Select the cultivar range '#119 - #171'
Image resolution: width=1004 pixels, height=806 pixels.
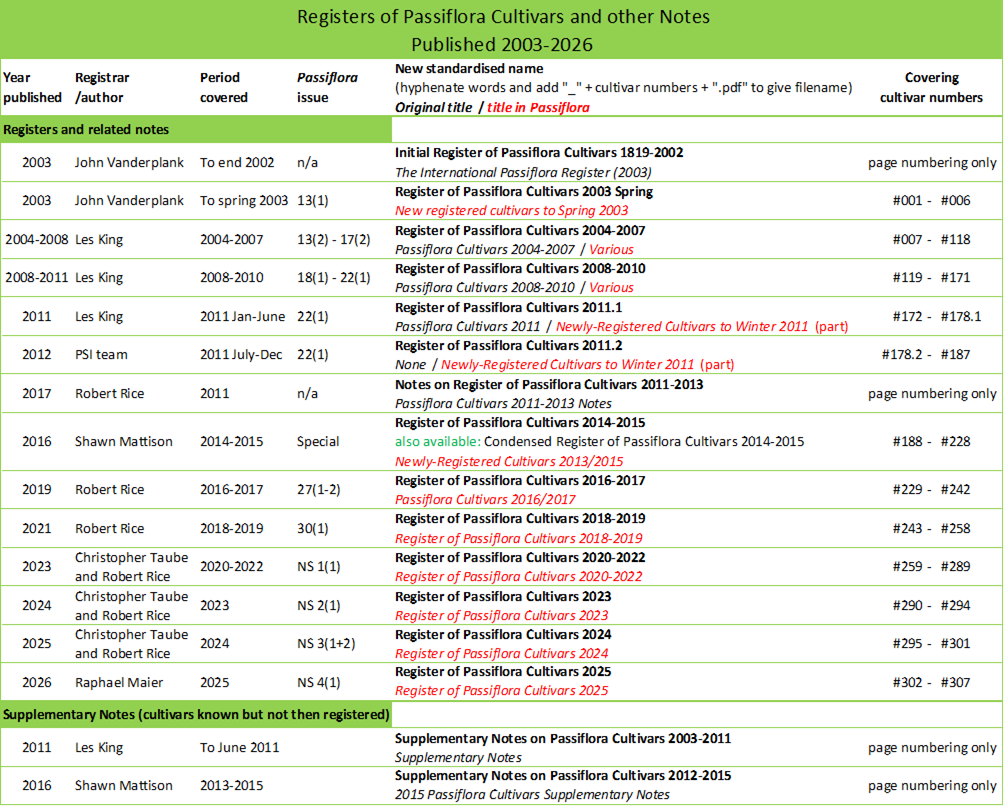pyautogui.click(x=931, y=277)
